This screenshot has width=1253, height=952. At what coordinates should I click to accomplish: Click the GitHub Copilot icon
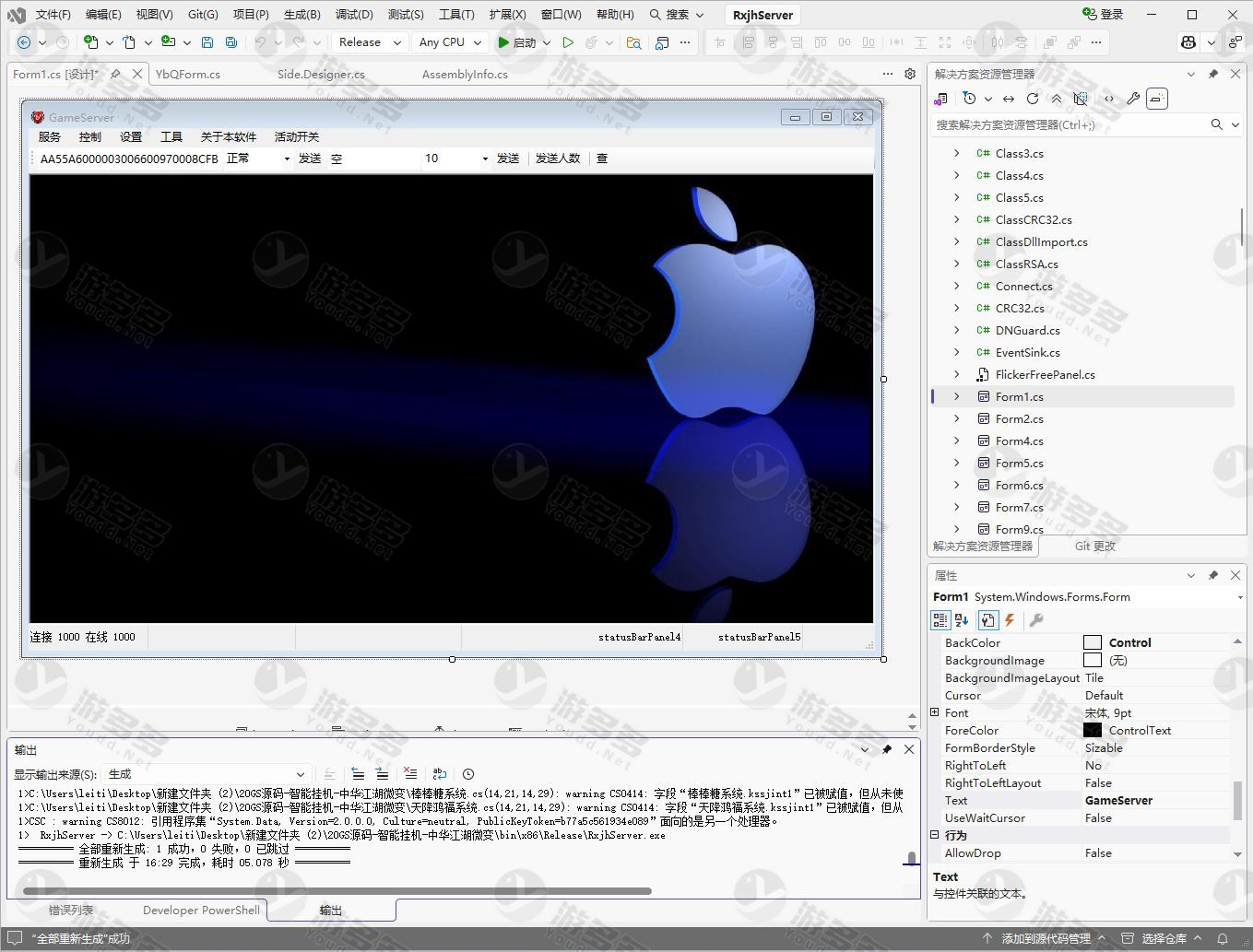(1188, 42)
